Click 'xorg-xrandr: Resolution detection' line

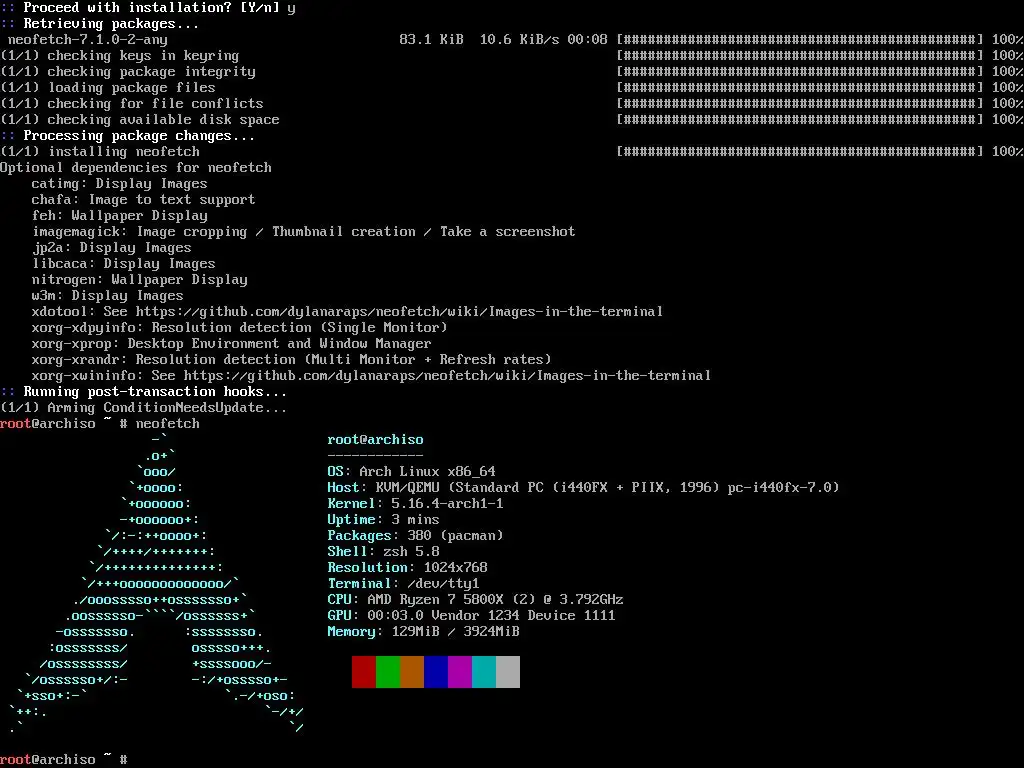291,360
